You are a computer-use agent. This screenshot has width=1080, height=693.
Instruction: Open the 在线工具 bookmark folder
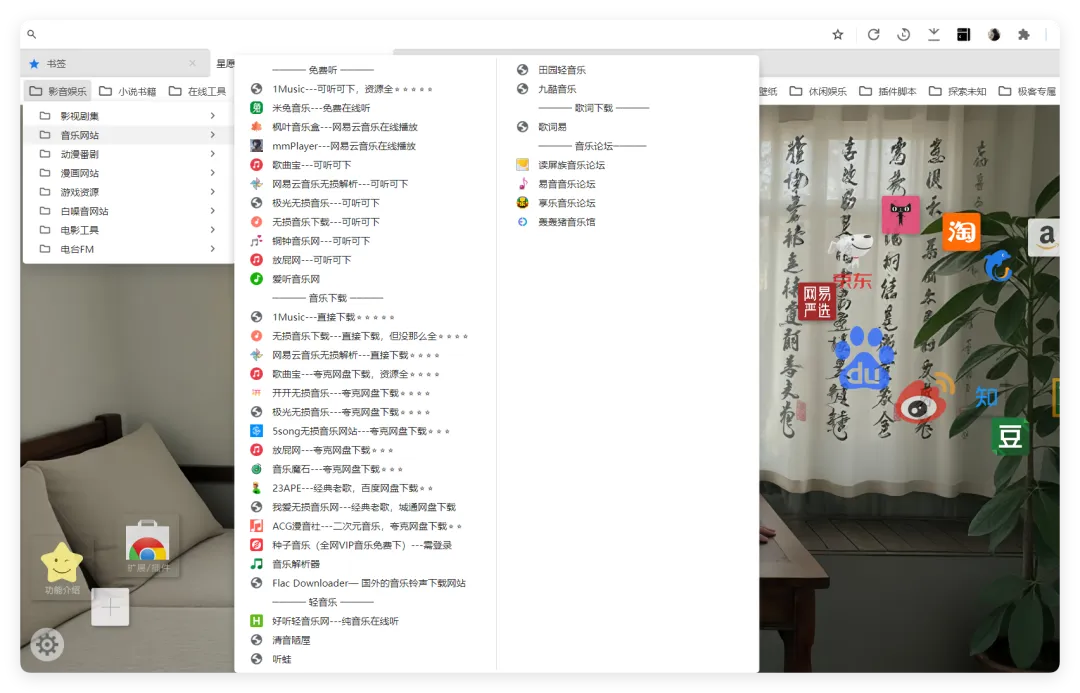(197, 91)
